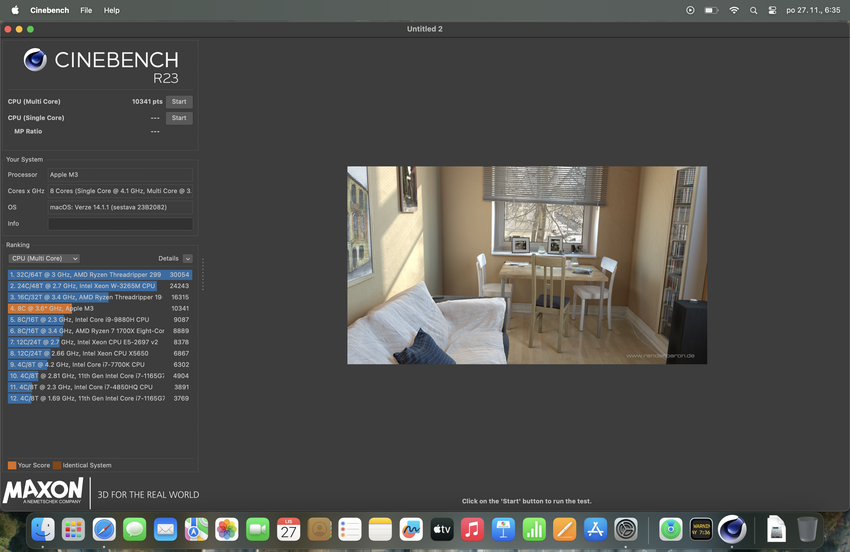Select ranking row Threadripper 16315
Screen dimensions: 850x552
pos(100,297)
